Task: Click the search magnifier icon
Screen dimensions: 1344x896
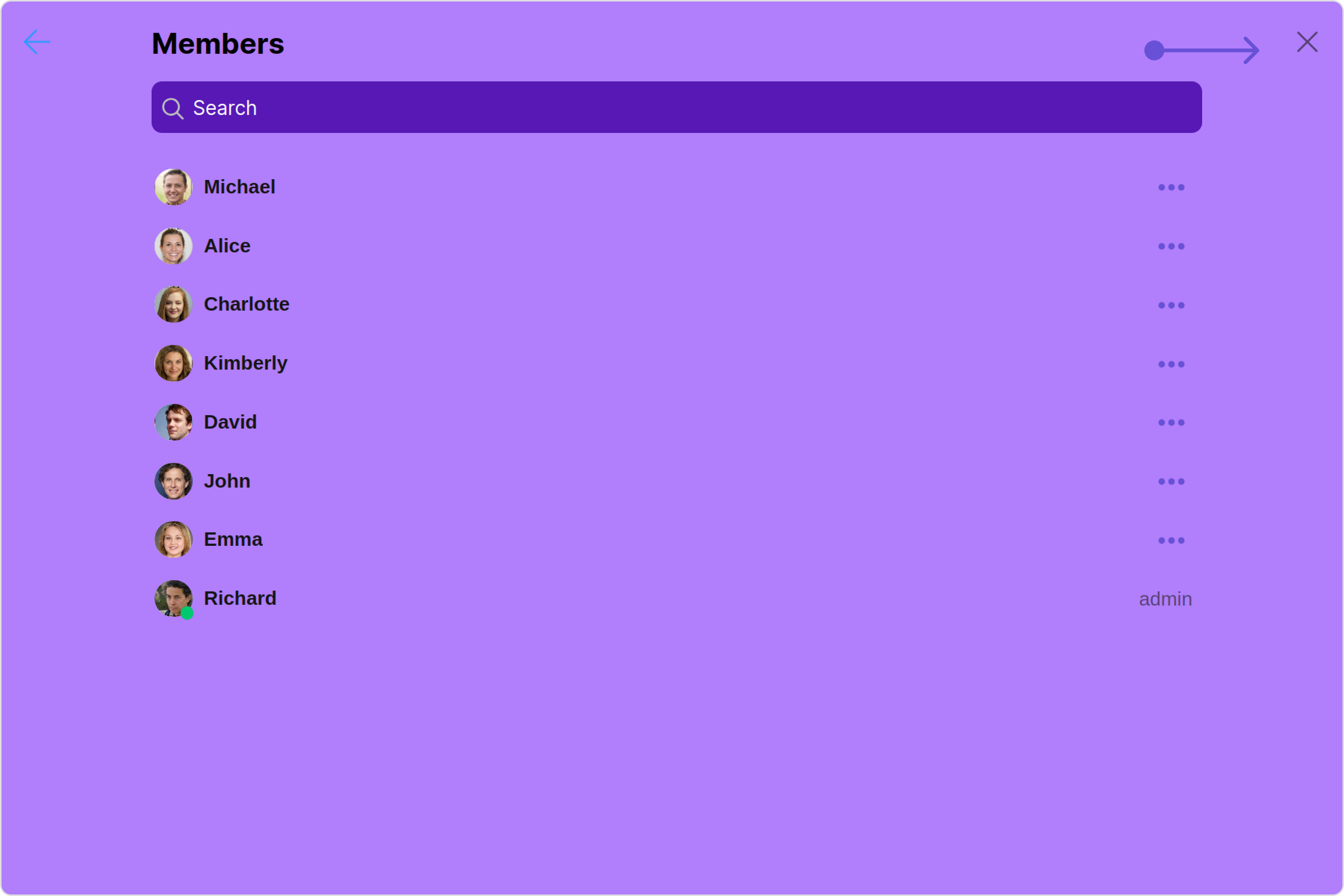Action: coord(172,108)
